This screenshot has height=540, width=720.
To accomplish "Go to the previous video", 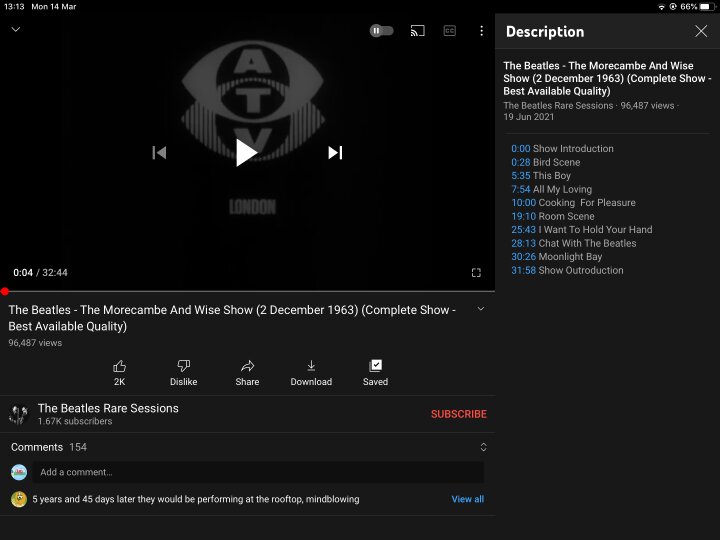I will click(159, 152).
